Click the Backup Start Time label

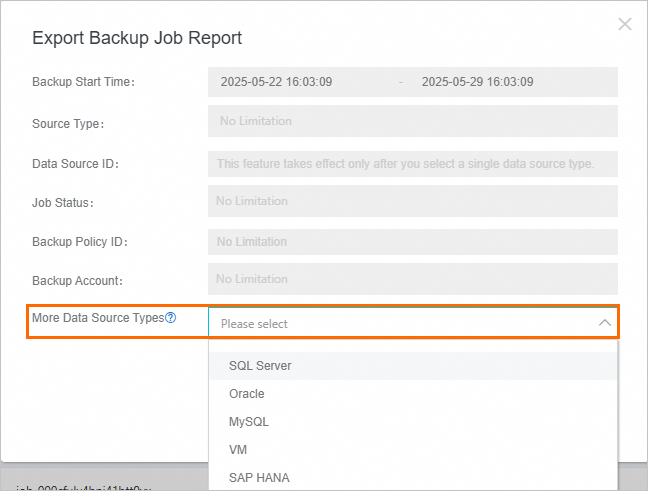[x=83, y=82]
